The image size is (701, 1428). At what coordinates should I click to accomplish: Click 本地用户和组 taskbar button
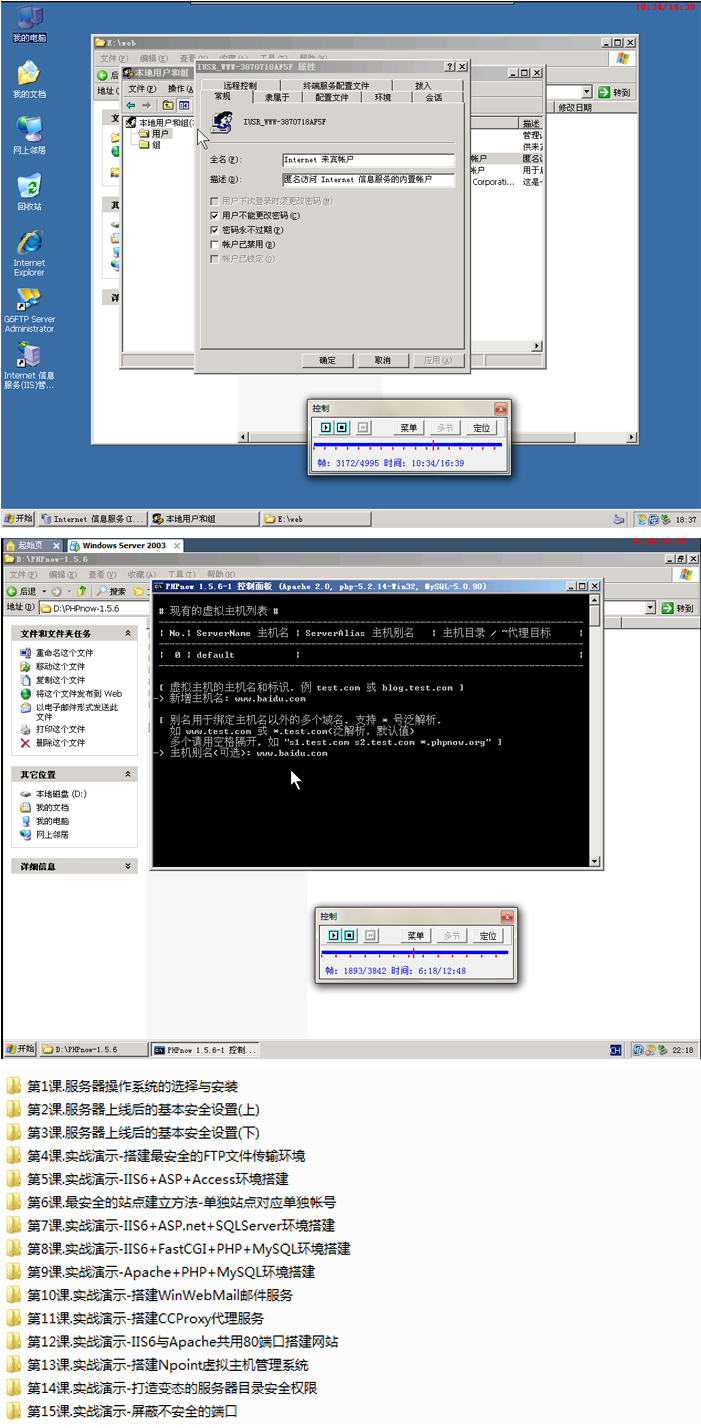[203, 519]
